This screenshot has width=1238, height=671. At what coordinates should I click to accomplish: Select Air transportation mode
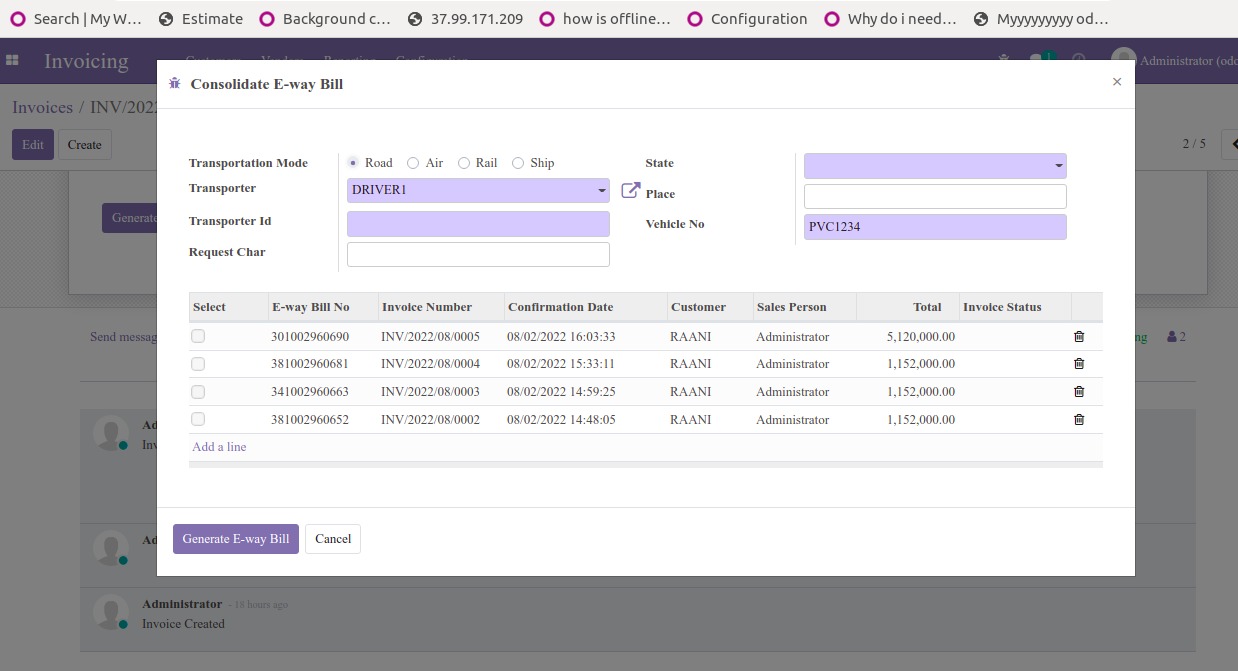click(x=413, y=163)
